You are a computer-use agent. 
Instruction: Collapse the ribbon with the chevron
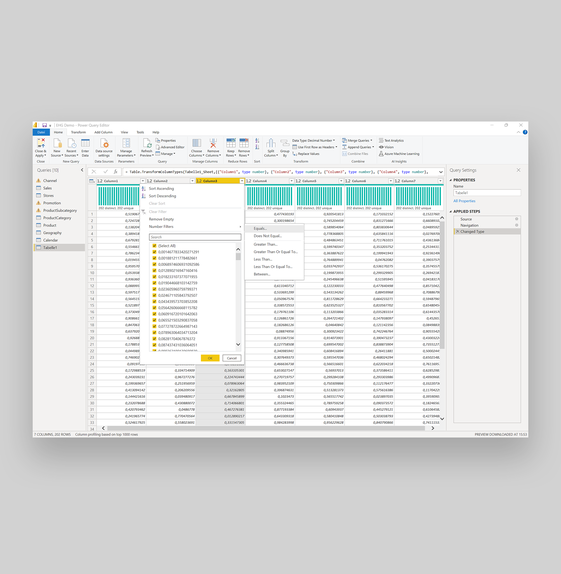point(519,132)
